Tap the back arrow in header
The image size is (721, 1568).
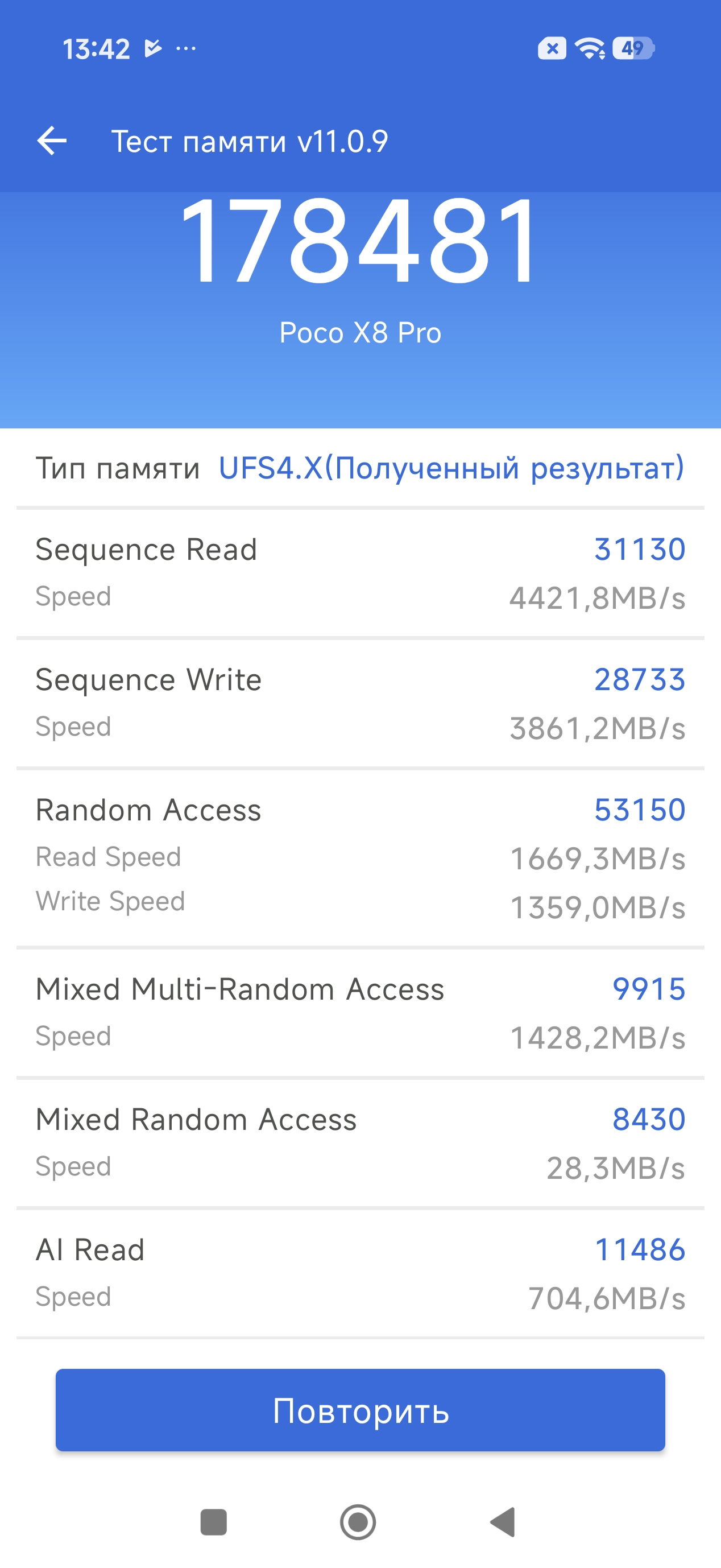pos(52,141)
